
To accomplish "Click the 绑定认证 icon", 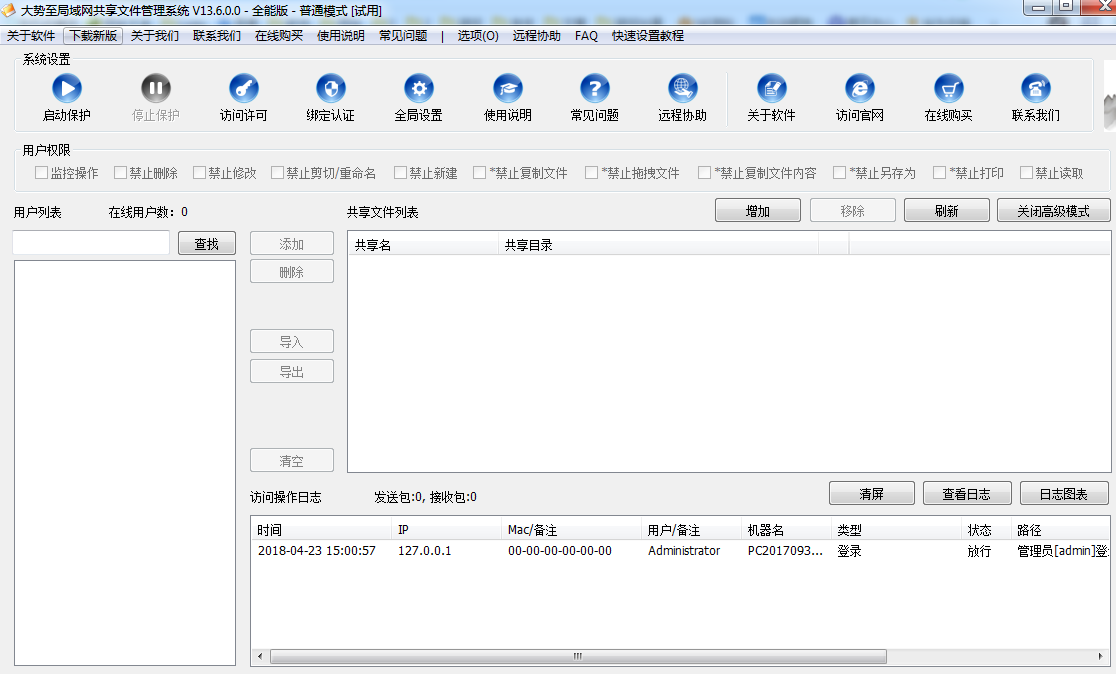I will 330,89.
